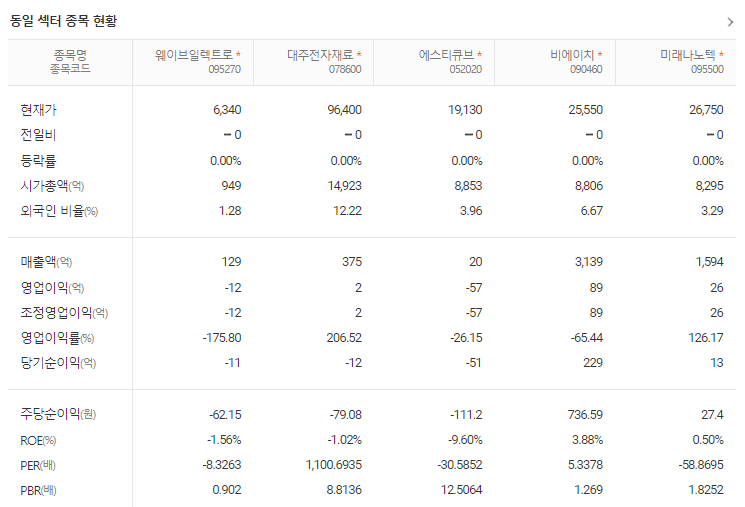
Task: Click sales value 3,139
Action: 589,262
